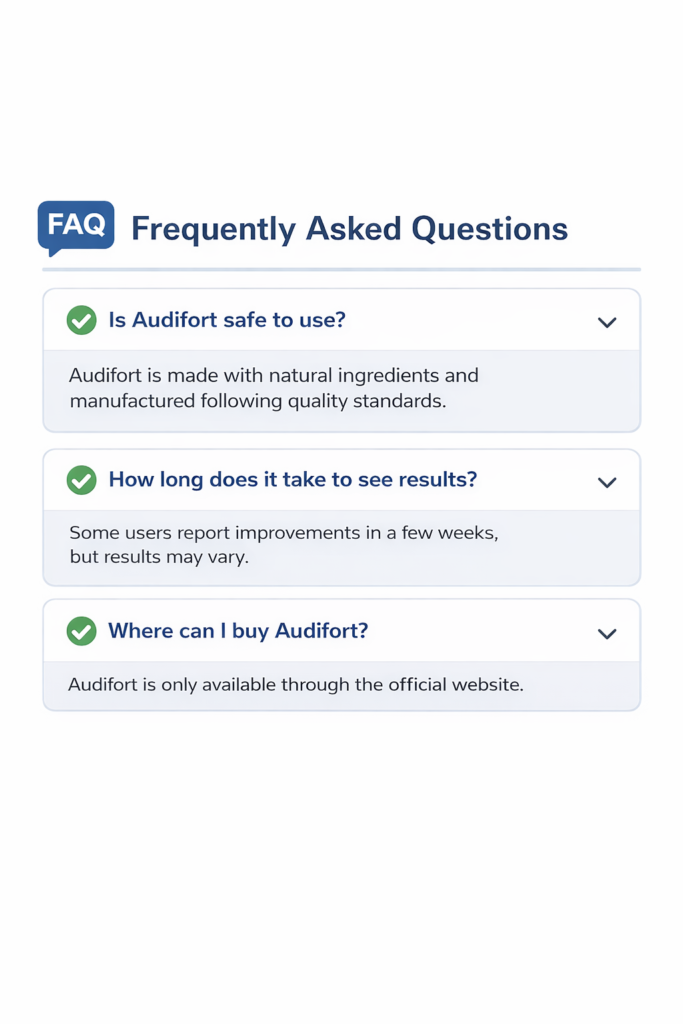683x1024 pixels.
Task: Click the blue FAQ speech bubble icon
Action: point(76,225)
